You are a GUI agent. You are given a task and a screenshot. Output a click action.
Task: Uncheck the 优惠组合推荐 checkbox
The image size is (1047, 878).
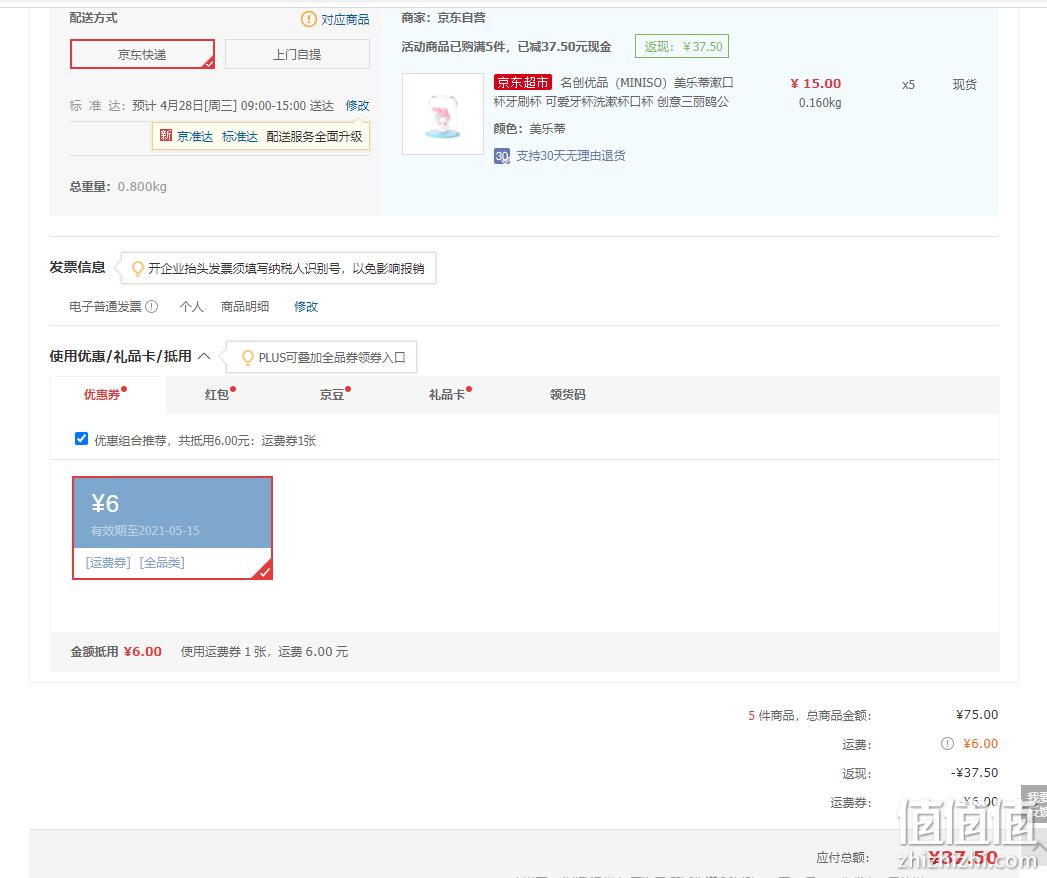(x=81, y=439)
